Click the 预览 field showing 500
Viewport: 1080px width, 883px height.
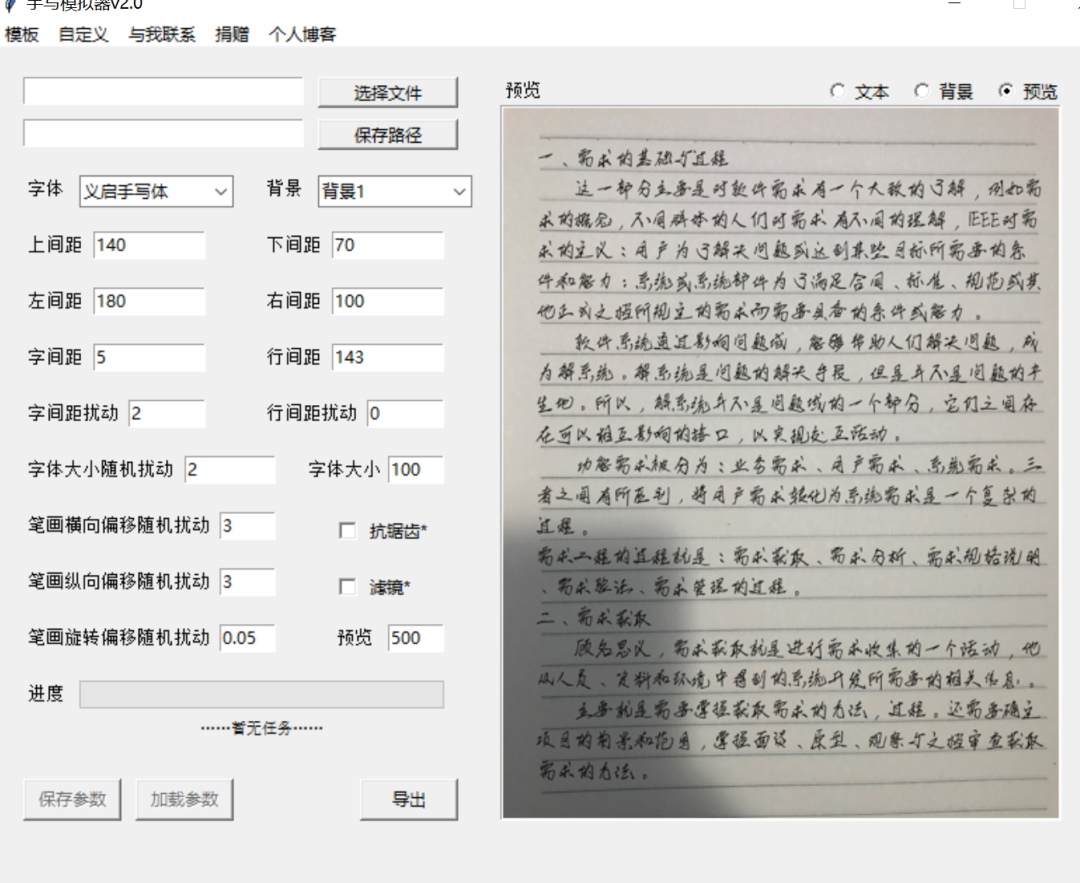pos(416,638)
